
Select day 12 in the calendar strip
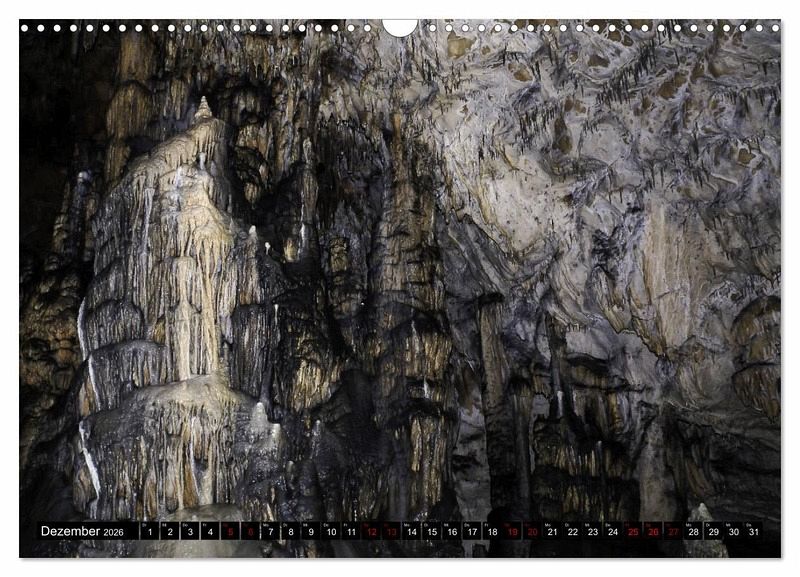pyautogui.click(x=371, y=532)
